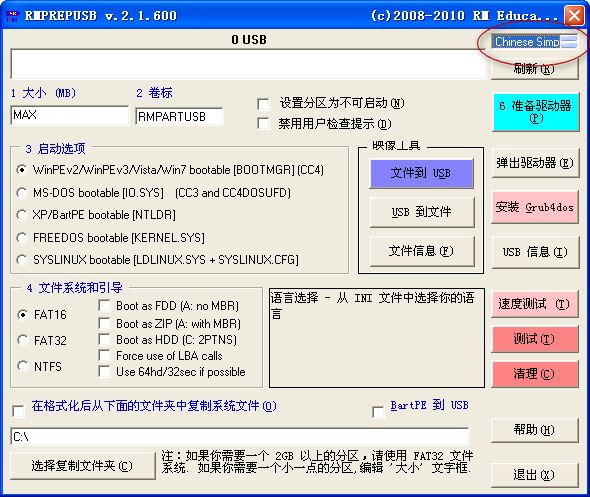This screenshot has width=590, height=497.
Task: Click the 语言选择 help text box
Action: tap(377, 338)
